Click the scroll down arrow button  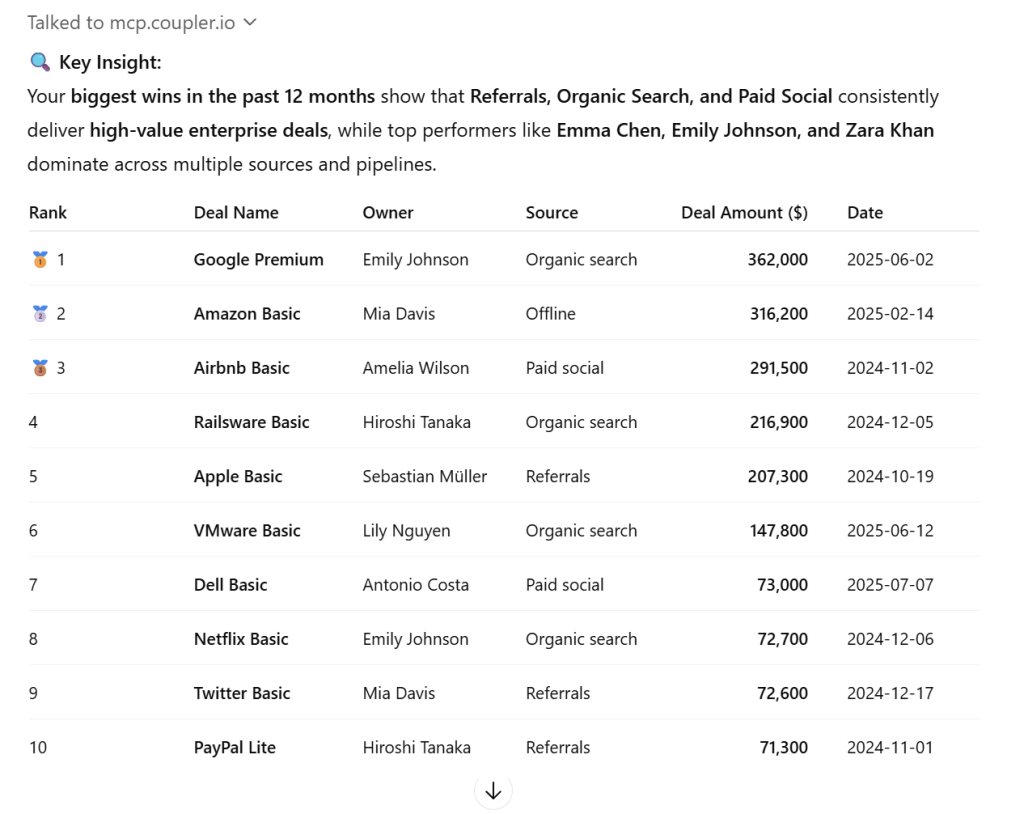pyautogui.click(x=493, y=791)
